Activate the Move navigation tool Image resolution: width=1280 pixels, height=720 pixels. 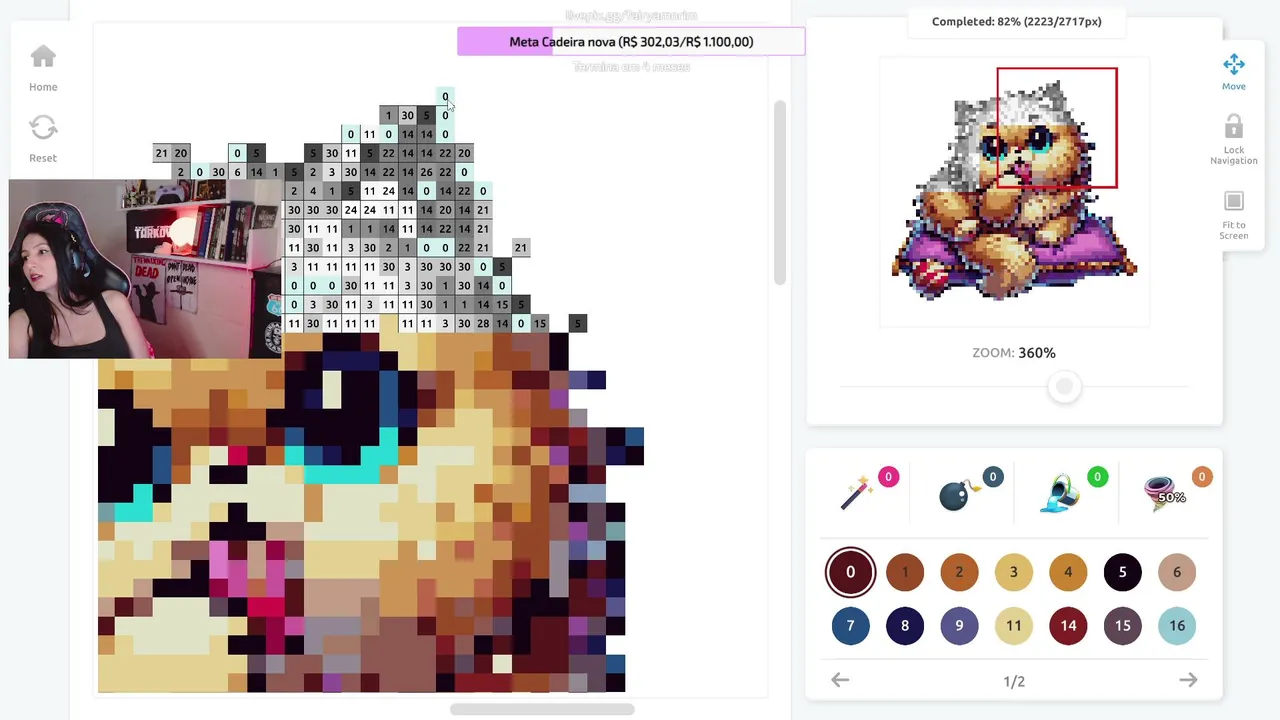[1233, 72]
